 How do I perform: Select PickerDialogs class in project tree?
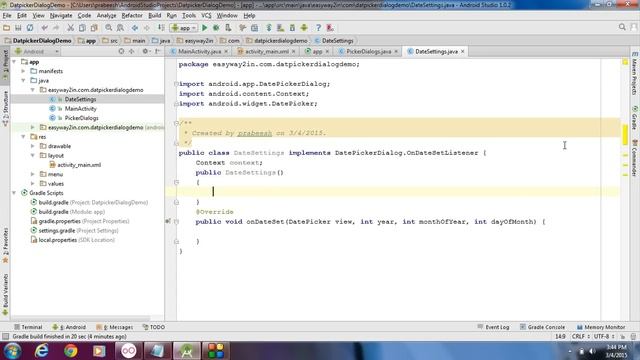pyautogui.click(x=81, y=118)
